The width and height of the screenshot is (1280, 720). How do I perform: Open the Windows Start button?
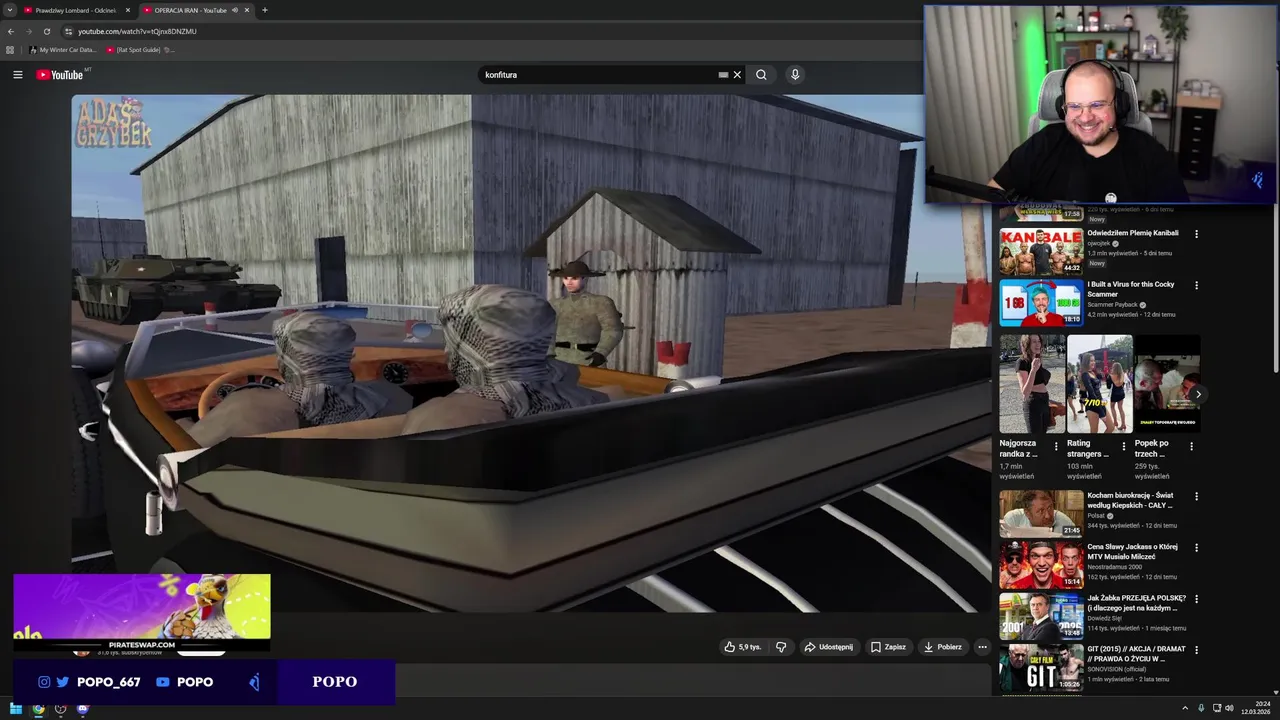pyautogui.click(x=15, y=709)
